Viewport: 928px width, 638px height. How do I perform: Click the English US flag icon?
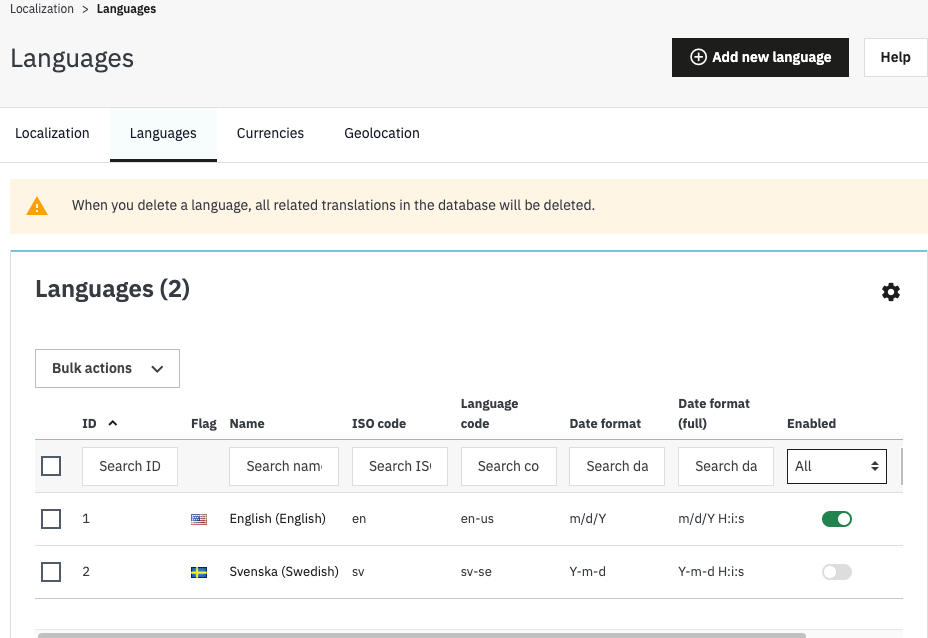[x=199, y=519]
